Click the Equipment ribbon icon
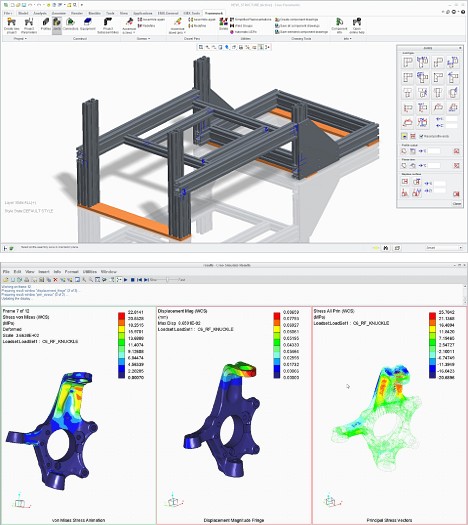 pyautogui.click(x=88, y=24)
